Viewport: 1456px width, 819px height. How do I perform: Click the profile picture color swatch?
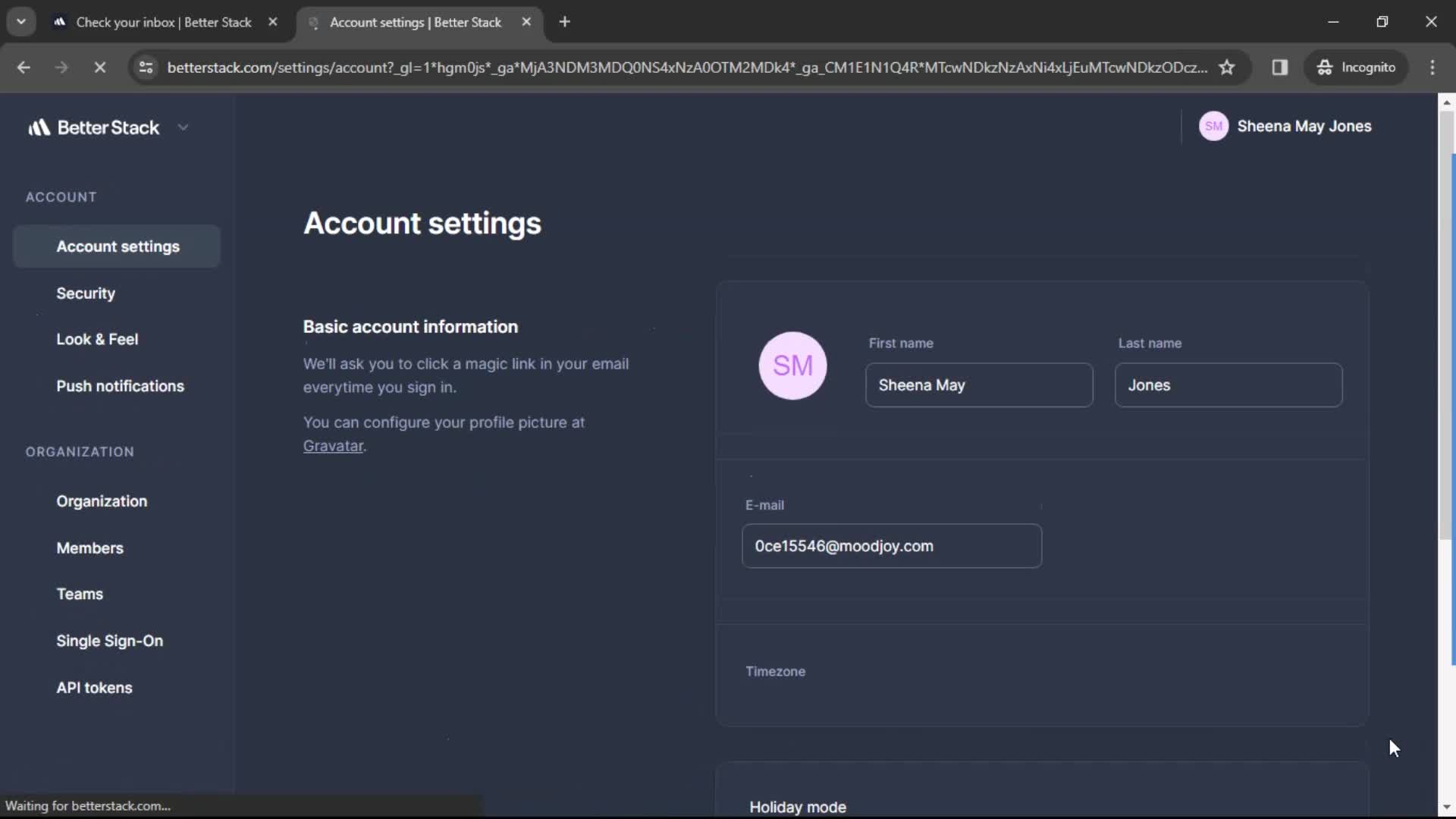pos(792,366)
